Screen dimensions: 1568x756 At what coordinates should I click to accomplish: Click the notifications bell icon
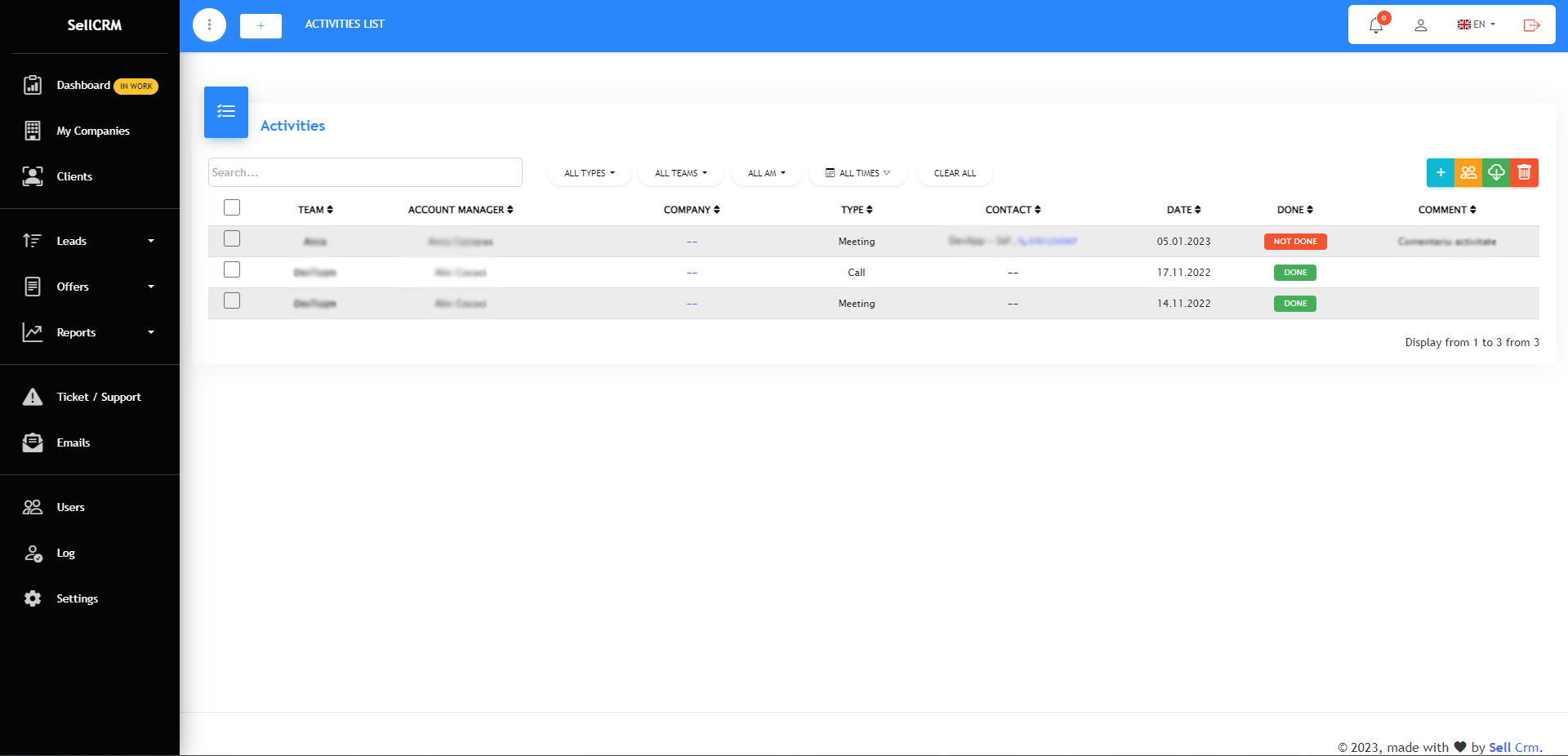(1376, 25)
